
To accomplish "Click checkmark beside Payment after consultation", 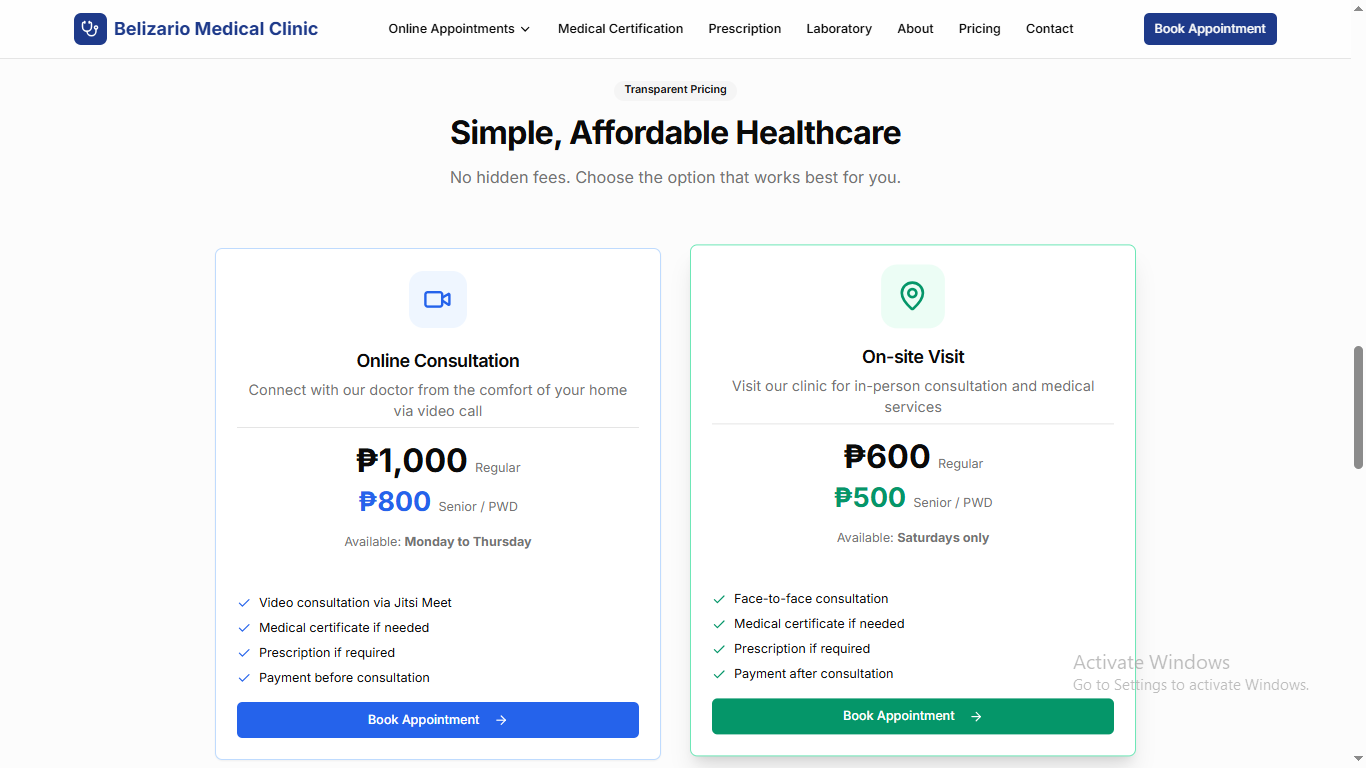I will [x=719, y=674].
